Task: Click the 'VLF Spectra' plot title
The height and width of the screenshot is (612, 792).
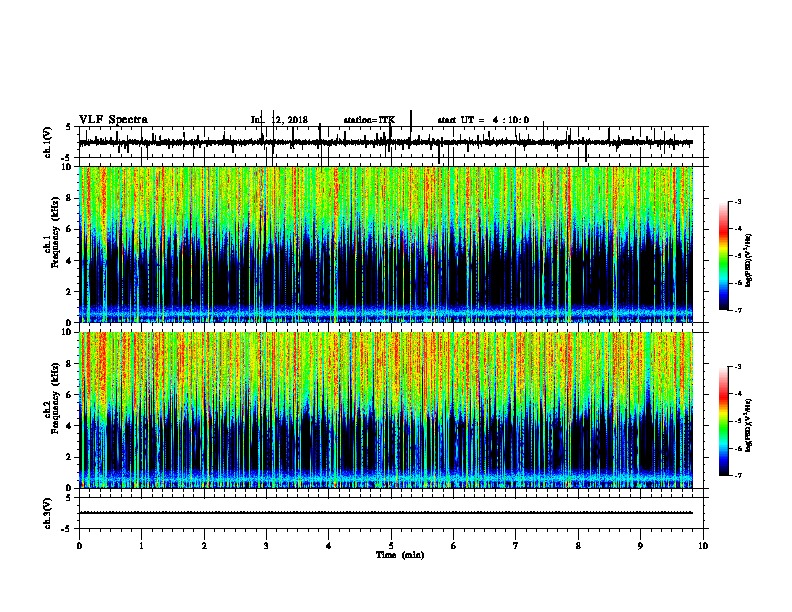Action: click(x=113, y=120)
